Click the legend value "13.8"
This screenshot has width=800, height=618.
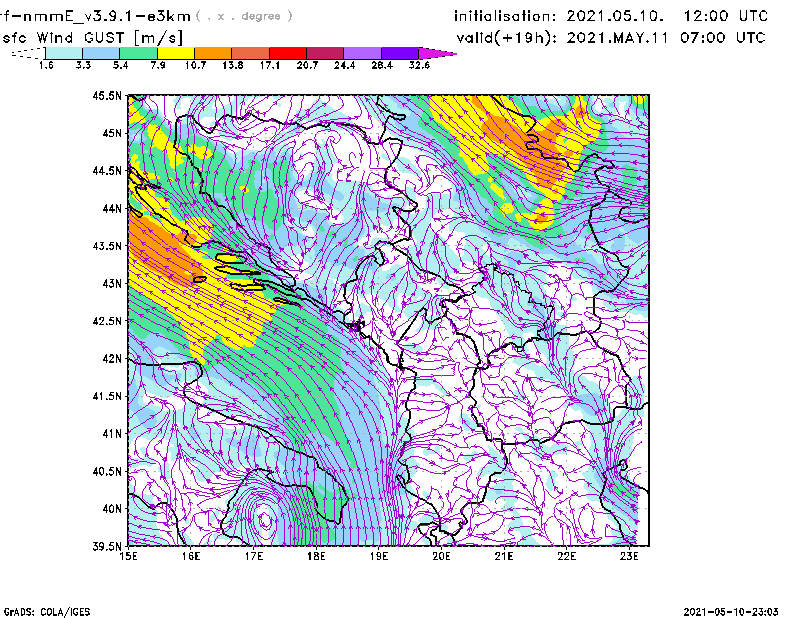pyautogui.click(x=233, y=65)
